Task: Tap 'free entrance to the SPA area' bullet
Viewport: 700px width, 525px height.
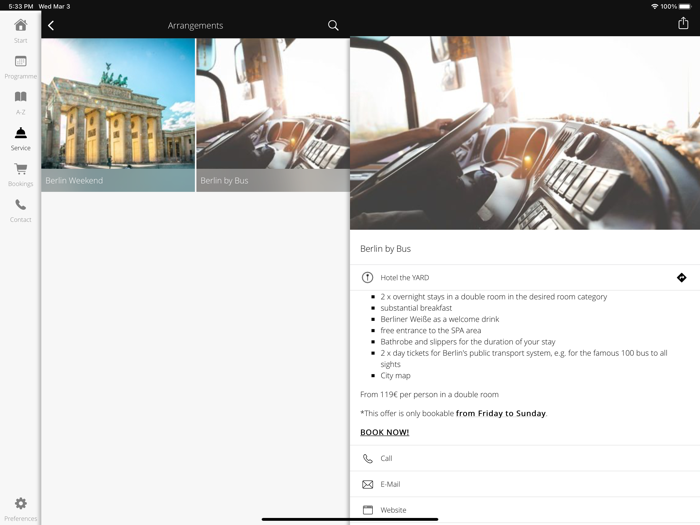Action: coord(431,330)
